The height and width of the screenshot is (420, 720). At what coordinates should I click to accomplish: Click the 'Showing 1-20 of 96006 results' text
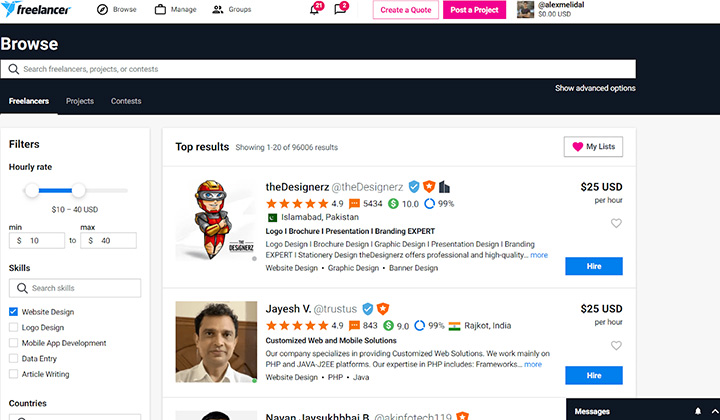coord(287,147)
